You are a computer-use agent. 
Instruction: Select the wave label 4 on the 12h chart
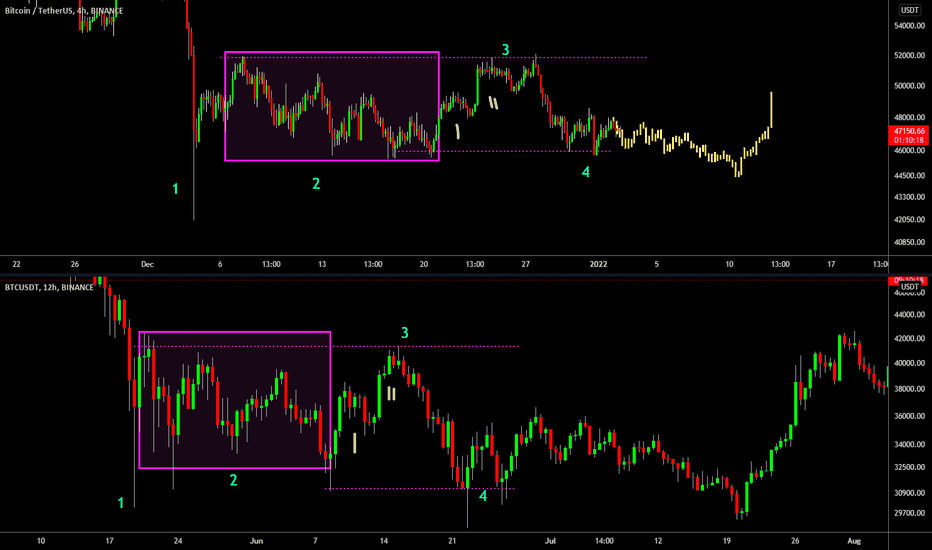(x=483, y=496)
